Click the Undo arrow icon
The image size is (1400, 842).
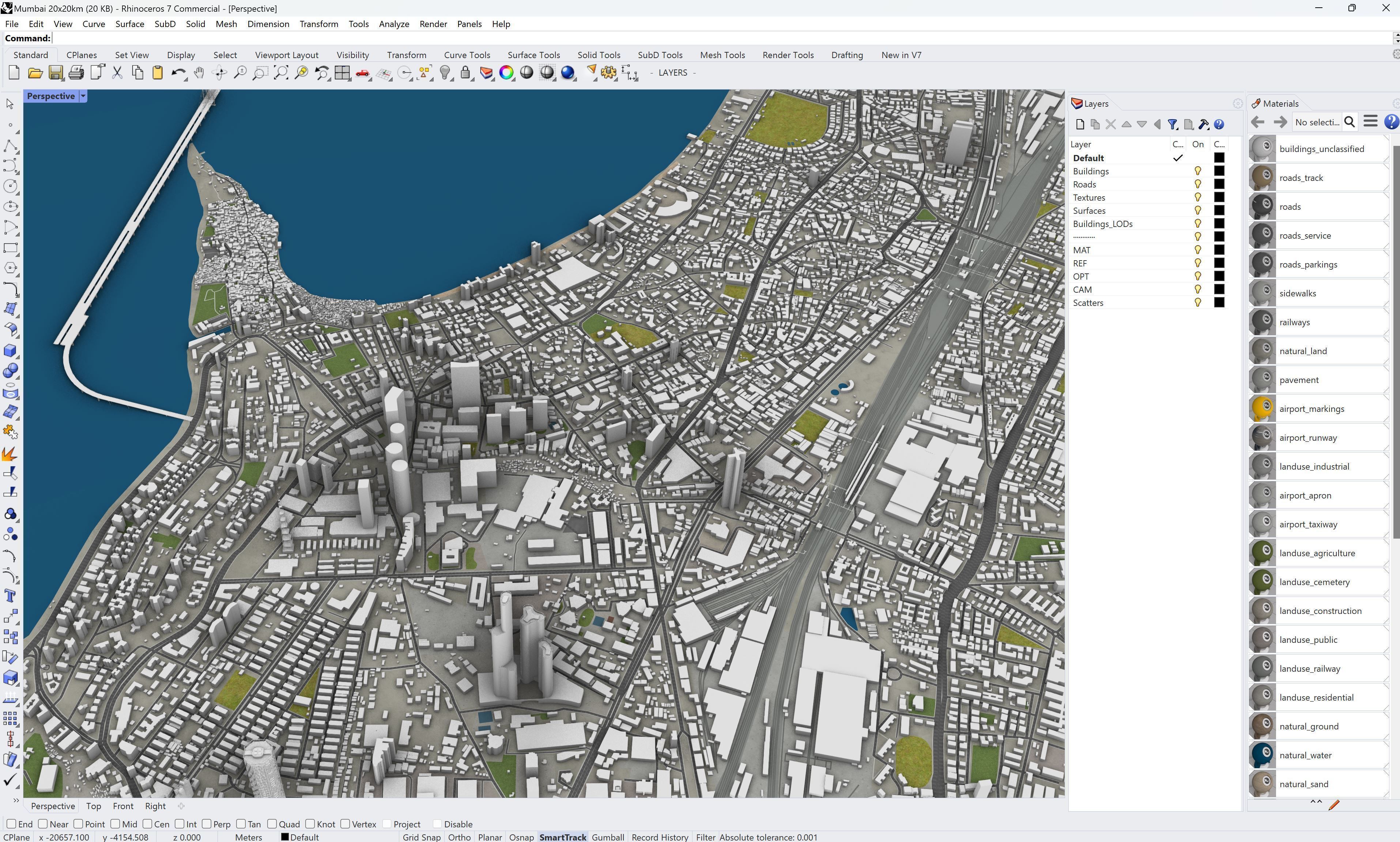click(178, 73)
